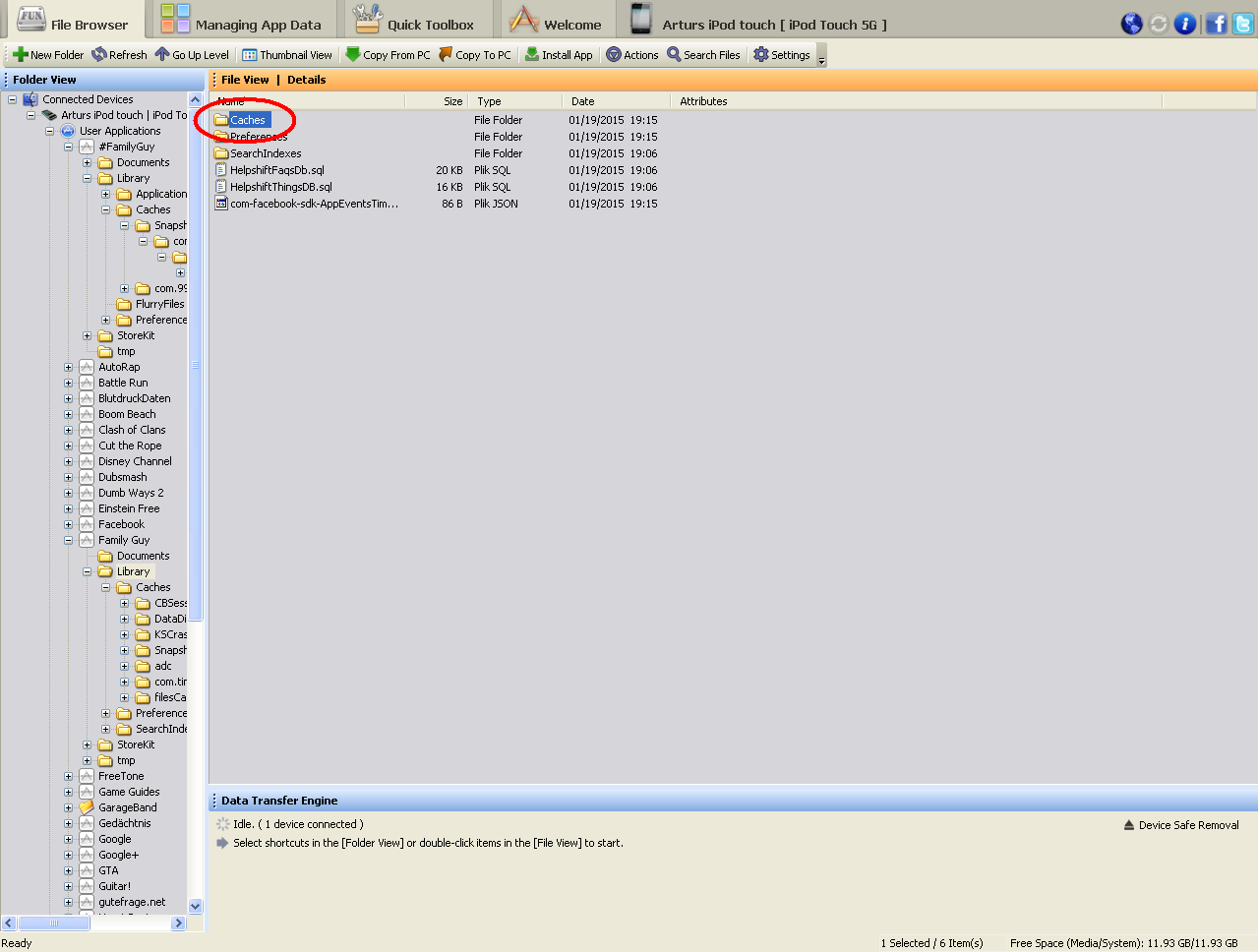Click the folder tree scroll-down arrow
This screenshot has height=952, width=1258.
coord(195,906)
